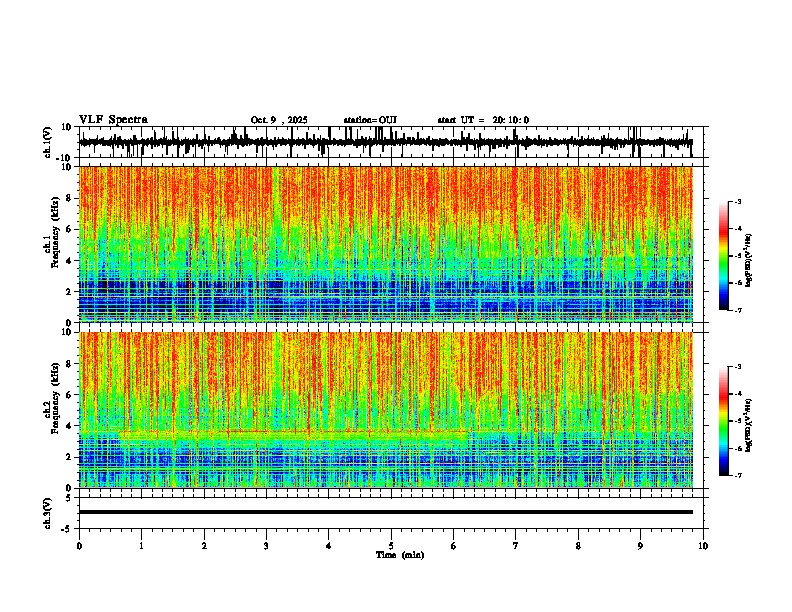Click the "6" kHz tick on ch.2 frequency axis

tap(70, 395)
